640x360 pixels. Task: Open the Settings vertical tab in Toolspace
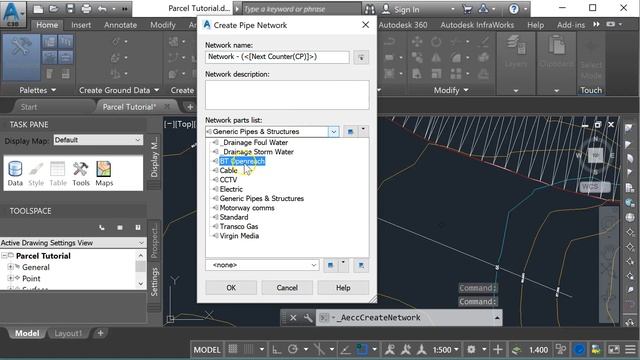[x=154, y=282]
